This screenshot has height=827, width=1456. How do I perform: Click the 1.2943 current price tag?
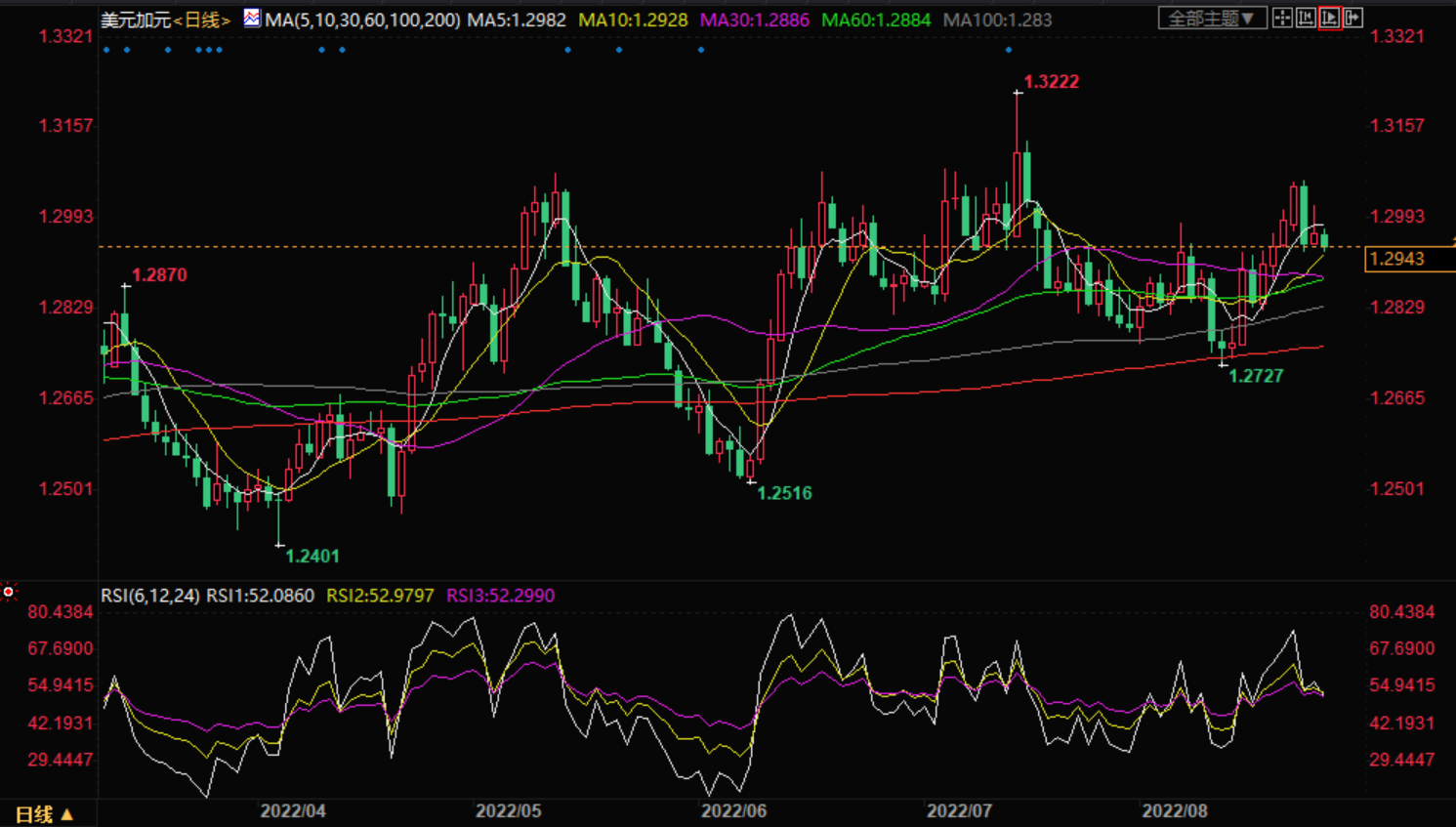1397,259
